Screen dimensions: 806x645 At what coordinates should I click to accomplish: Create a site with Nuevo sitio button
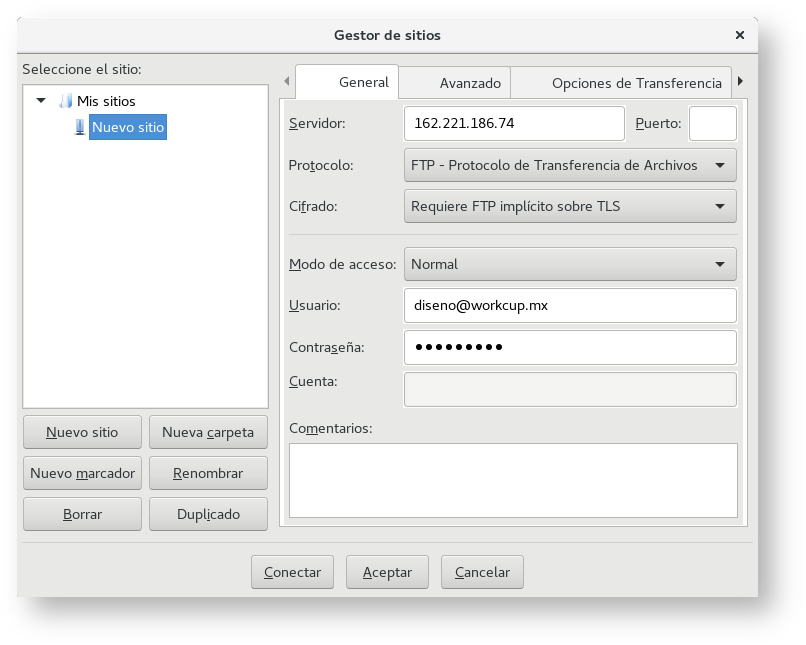82,433
